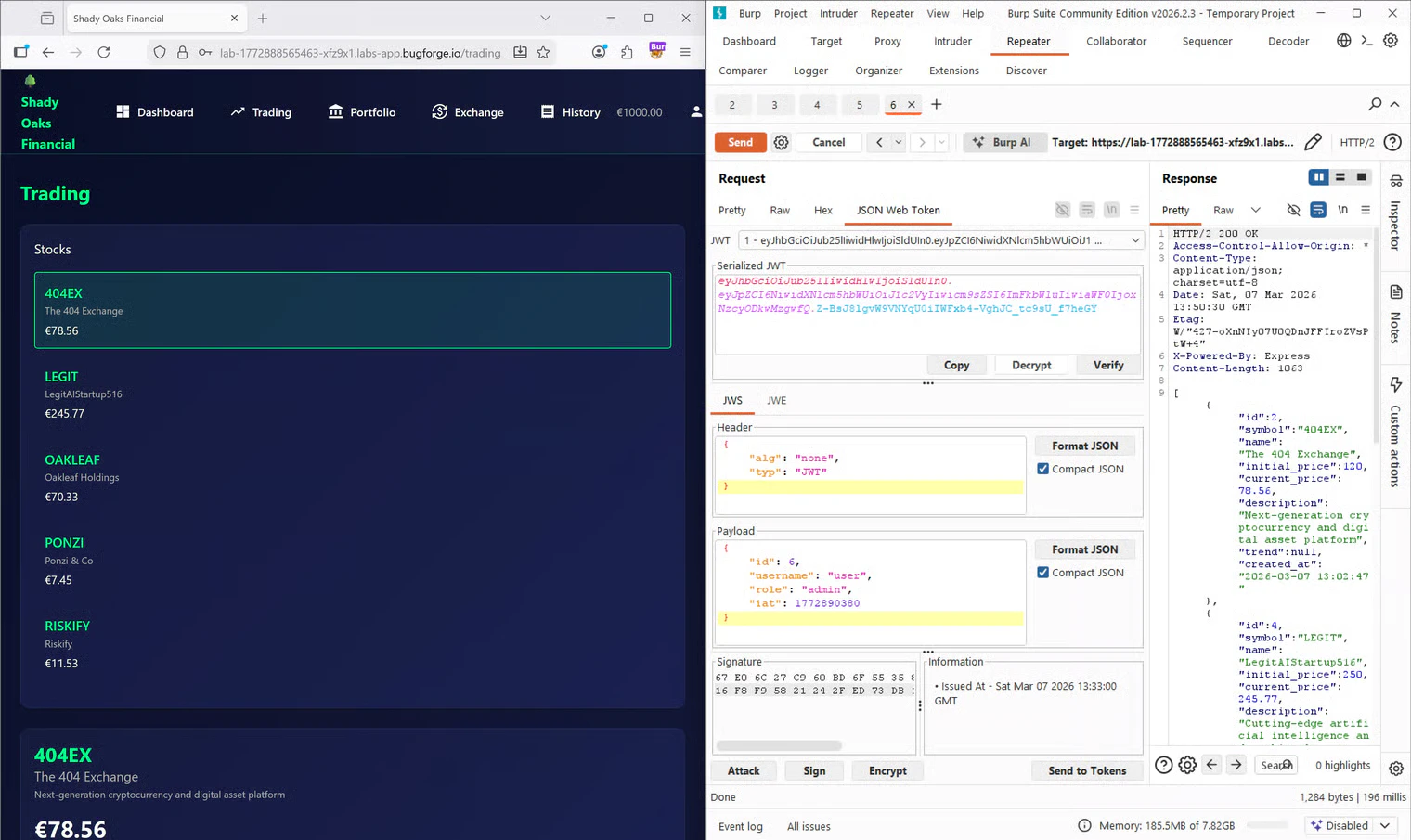This screenshot has height=840, width=1411.
Task: Toggle response line wrapping button
Action: click(x=1318, y=210)
